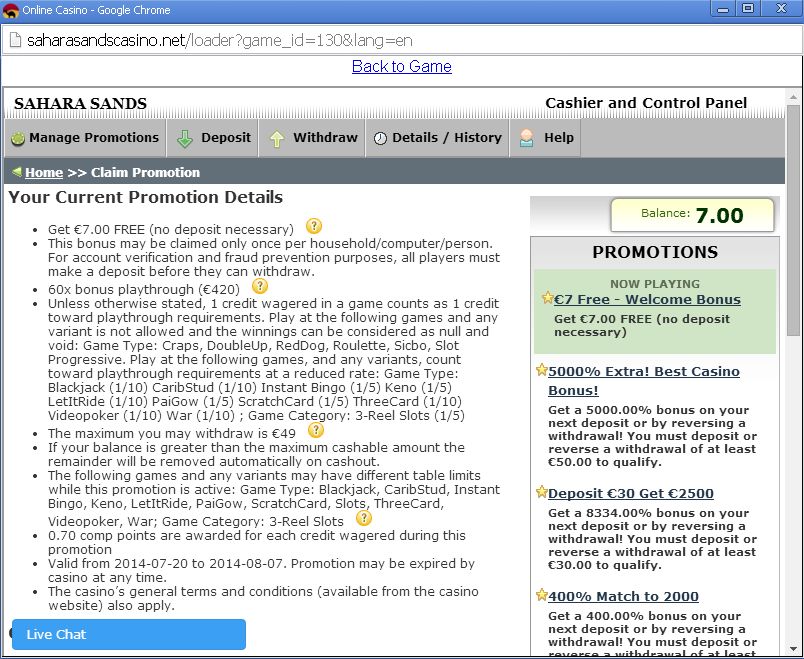
Task: Minimize the Online Casino Chrome window
Action: (723, 9)
